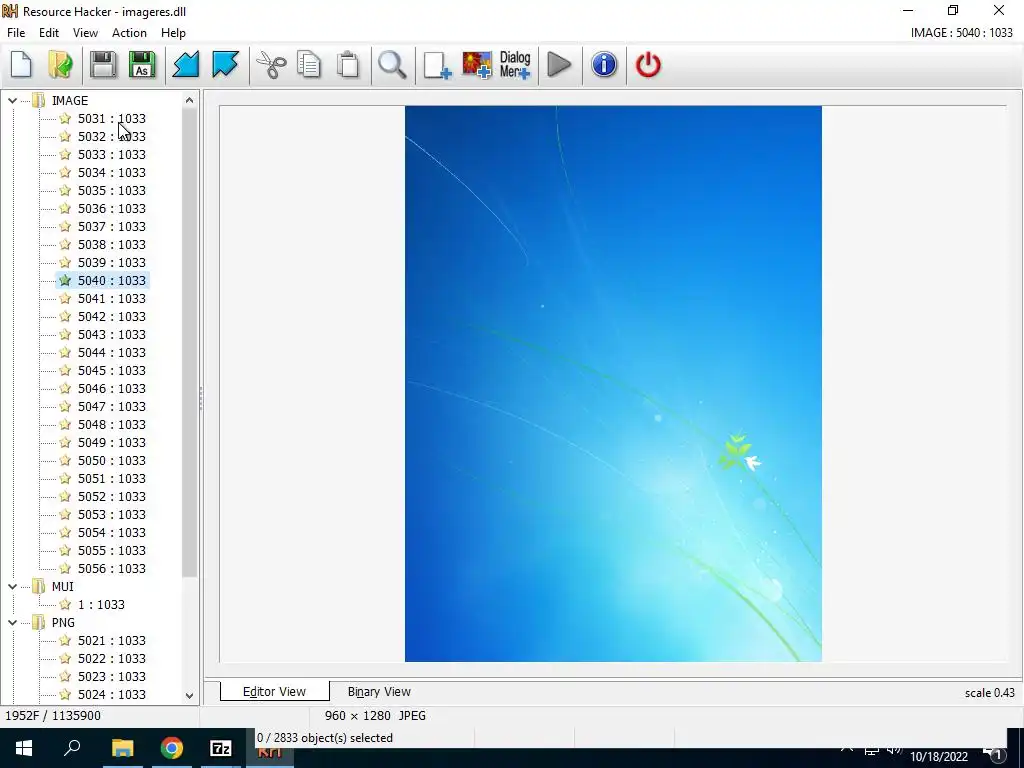Open the Edit menu

(x=49, y=33)
